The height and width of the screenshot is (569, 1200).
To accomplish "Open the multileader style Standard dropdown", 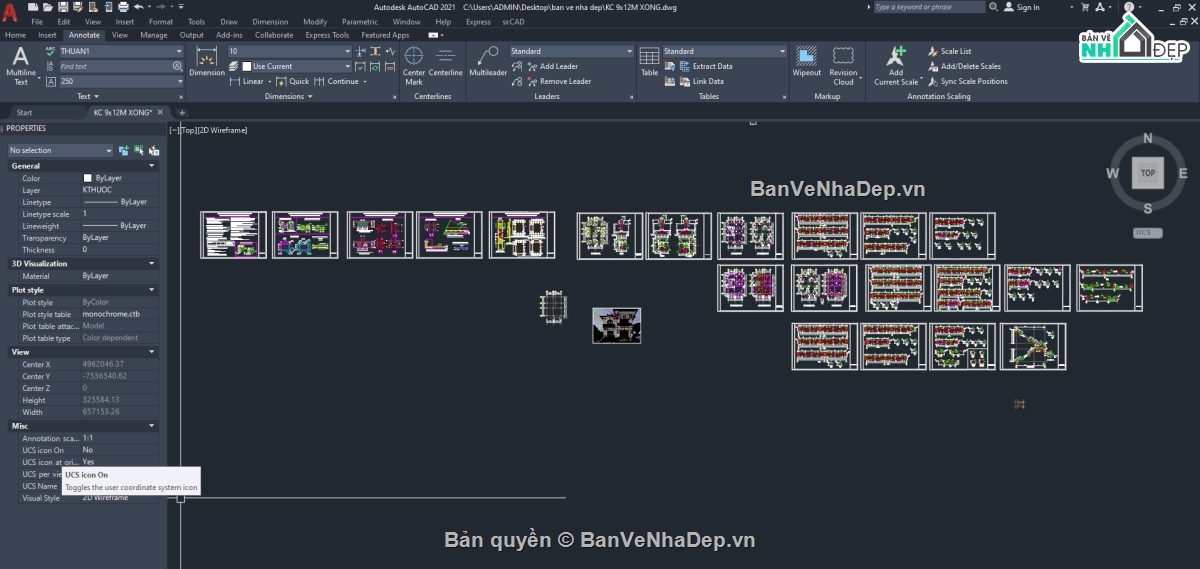I will click(x=570, y=51).
